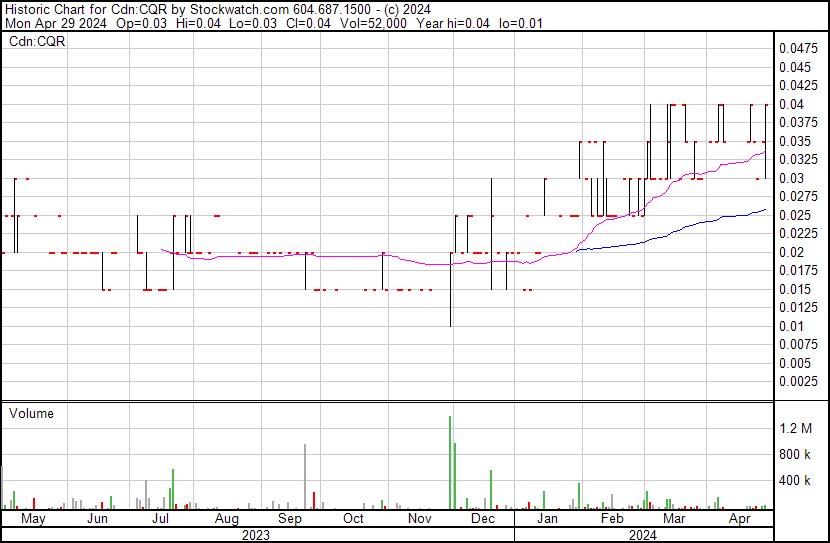Click the Oct month label
The height and width of the screenshot is (543, 830).
point(354,519)
